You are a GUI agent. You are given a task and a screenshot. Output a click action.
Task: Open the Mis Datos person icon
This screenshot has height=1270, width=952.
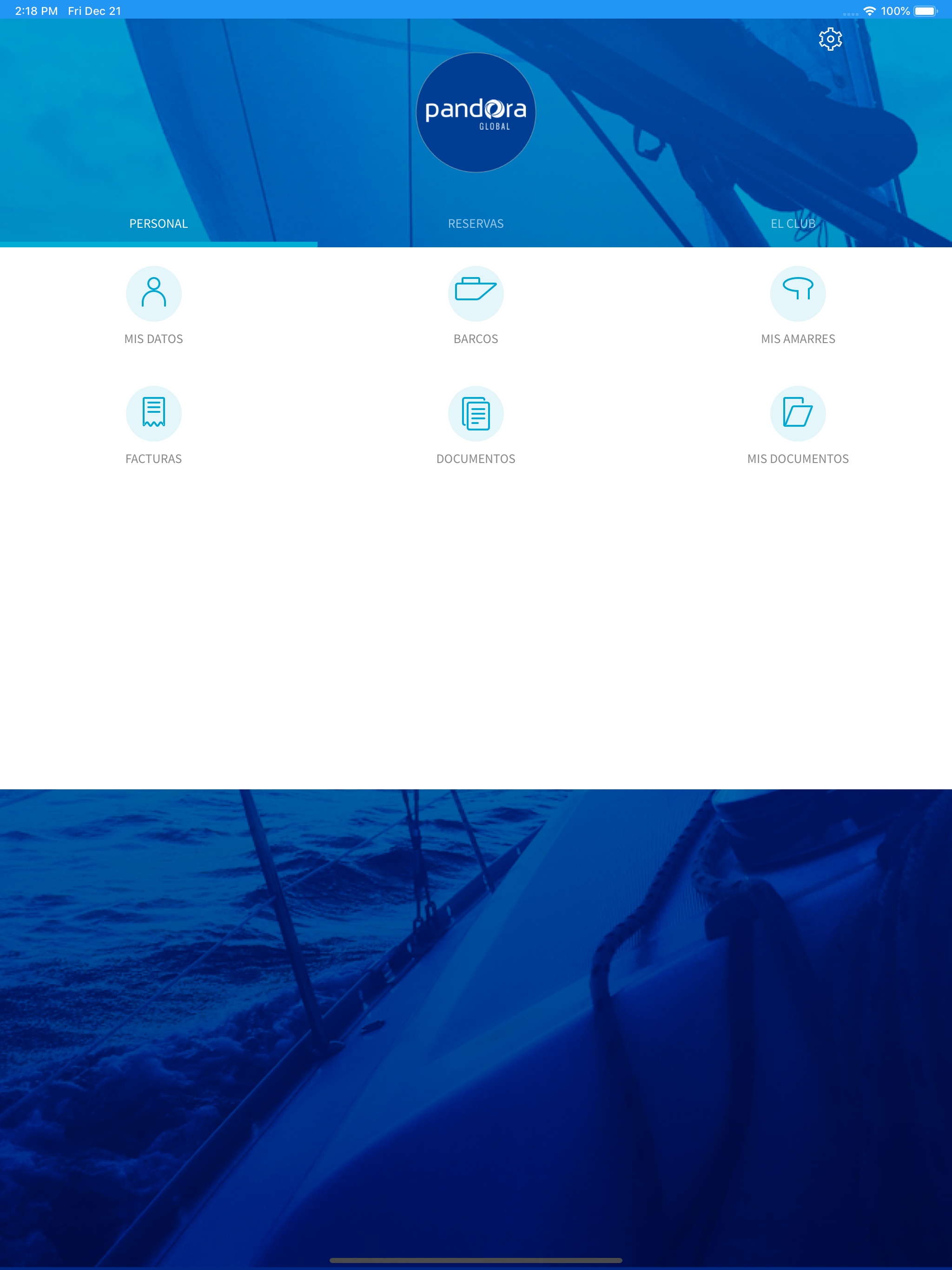[154, 293]
